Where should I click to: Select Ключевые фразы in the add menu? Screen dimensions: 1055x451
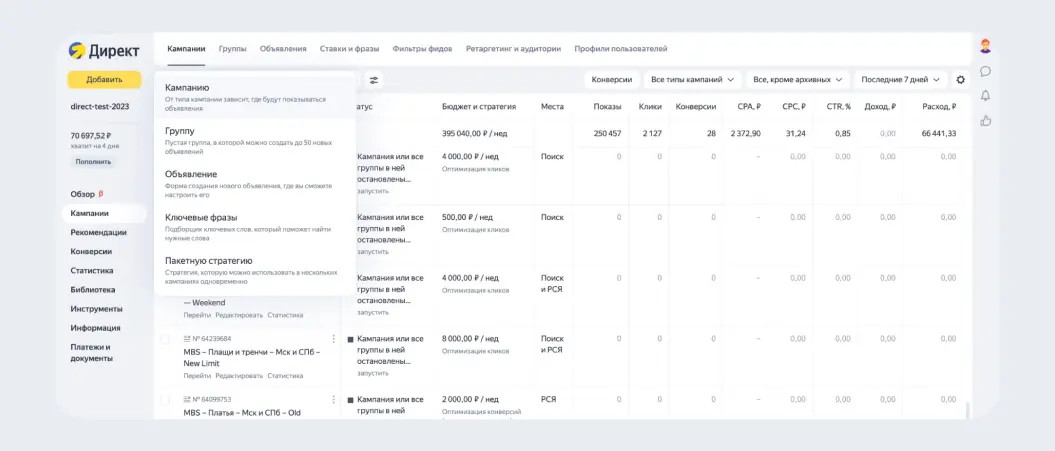coord(255,228)
